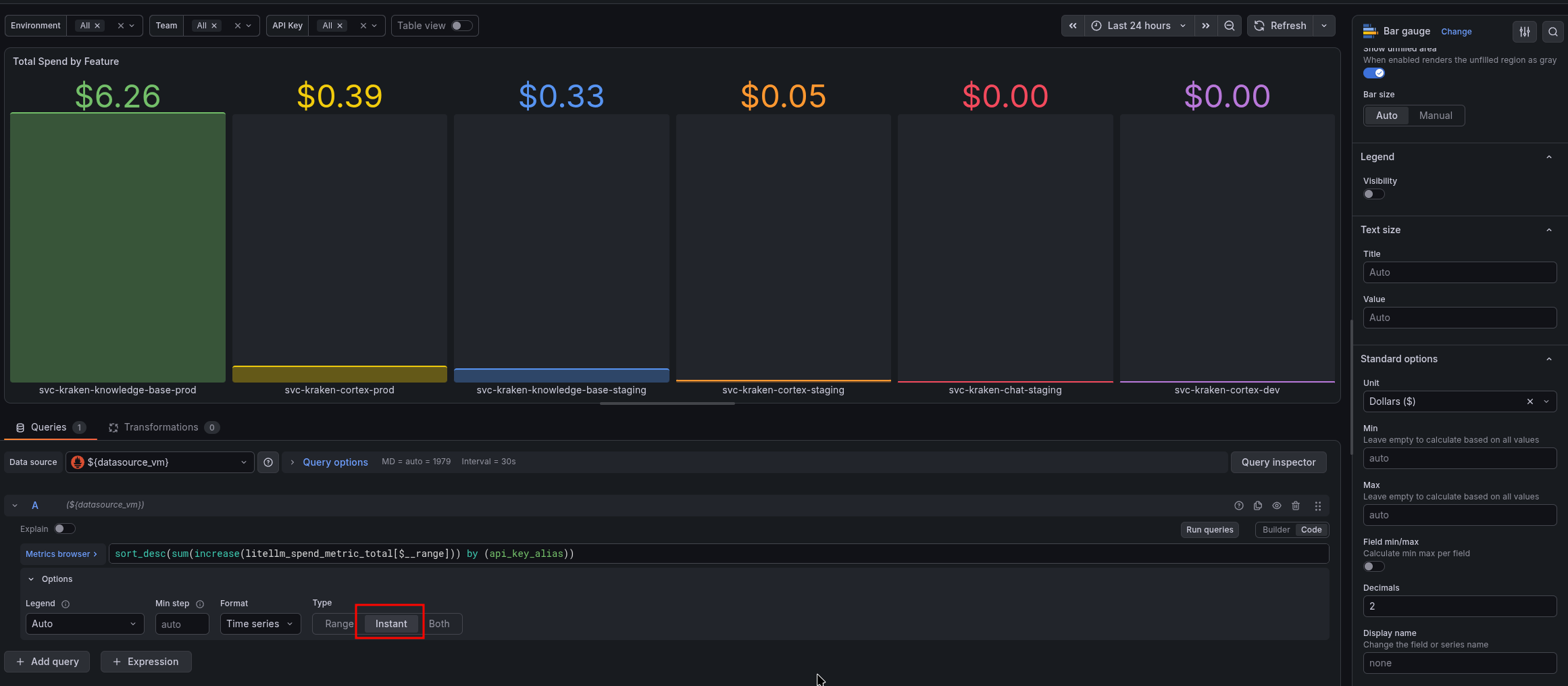The image size is (1568, 686).
Task: Select Range query type
Action: [339, 624]
